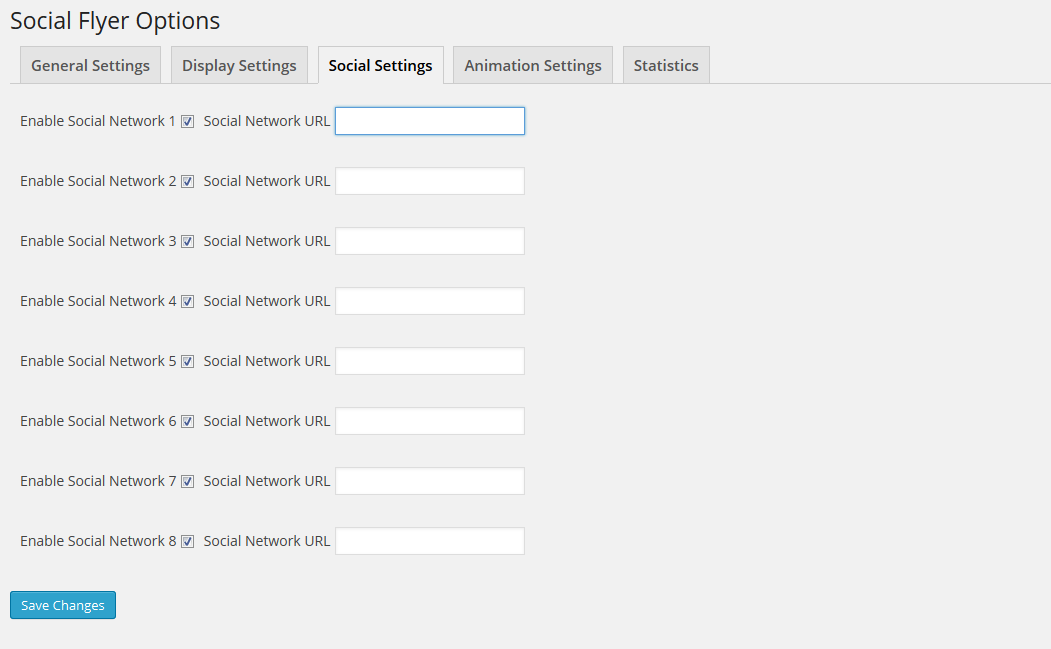Toggle Enable Social Network 8 checkbox
The image size is (1051, 649).
(188, 542)
